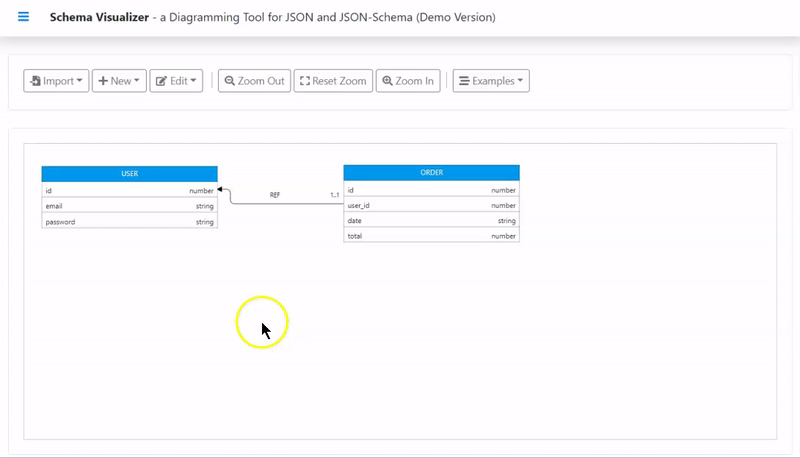The width and height of the screenshot is (800, 458).
Task: Click 'number' type of total row
Action: (x=504, y=236)
